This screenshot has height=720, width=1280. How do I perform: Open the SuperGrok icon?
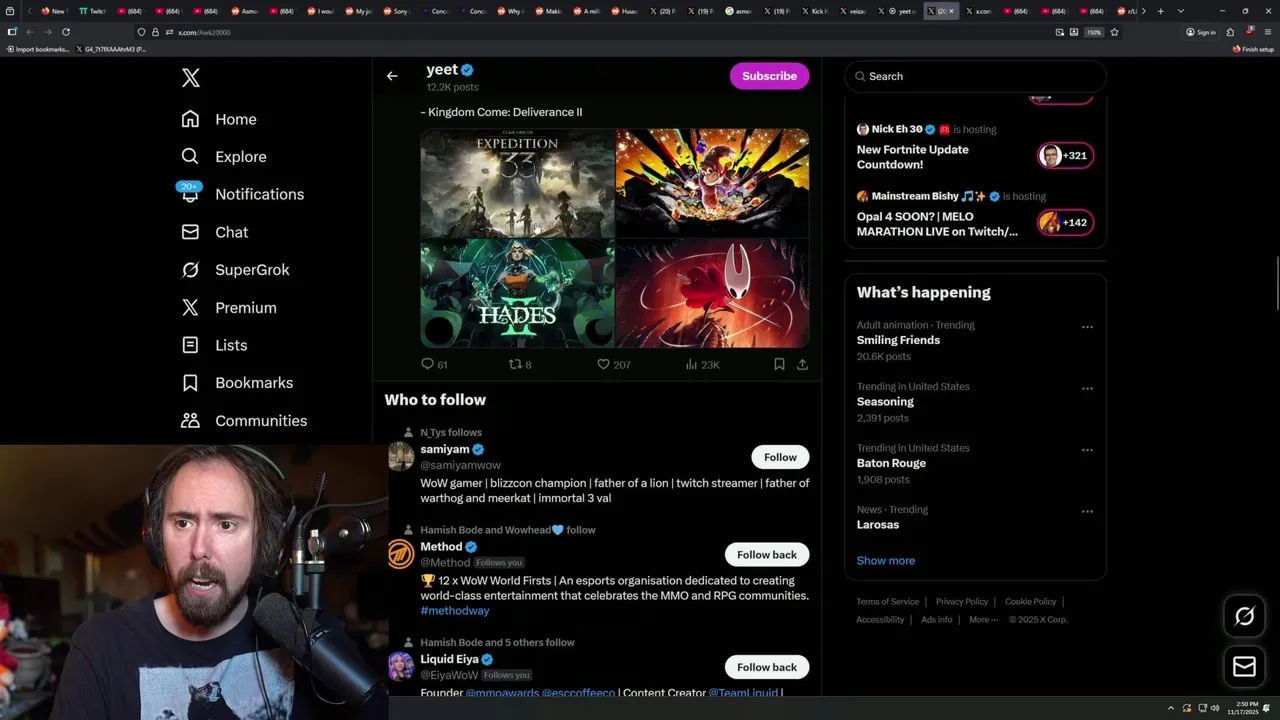click(190, 270)
